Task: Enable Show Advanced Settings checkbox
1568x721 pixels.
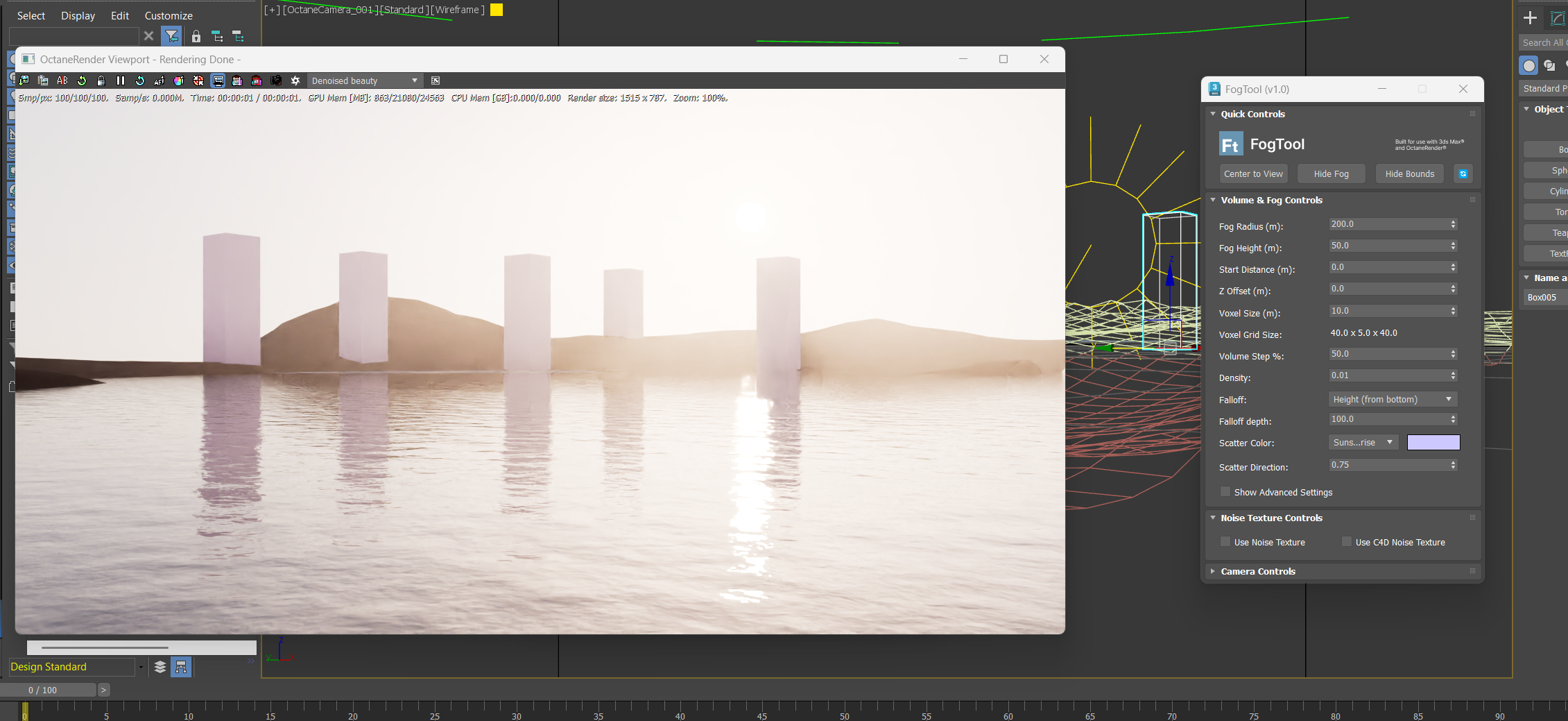Action: (x=1225, y=492)
